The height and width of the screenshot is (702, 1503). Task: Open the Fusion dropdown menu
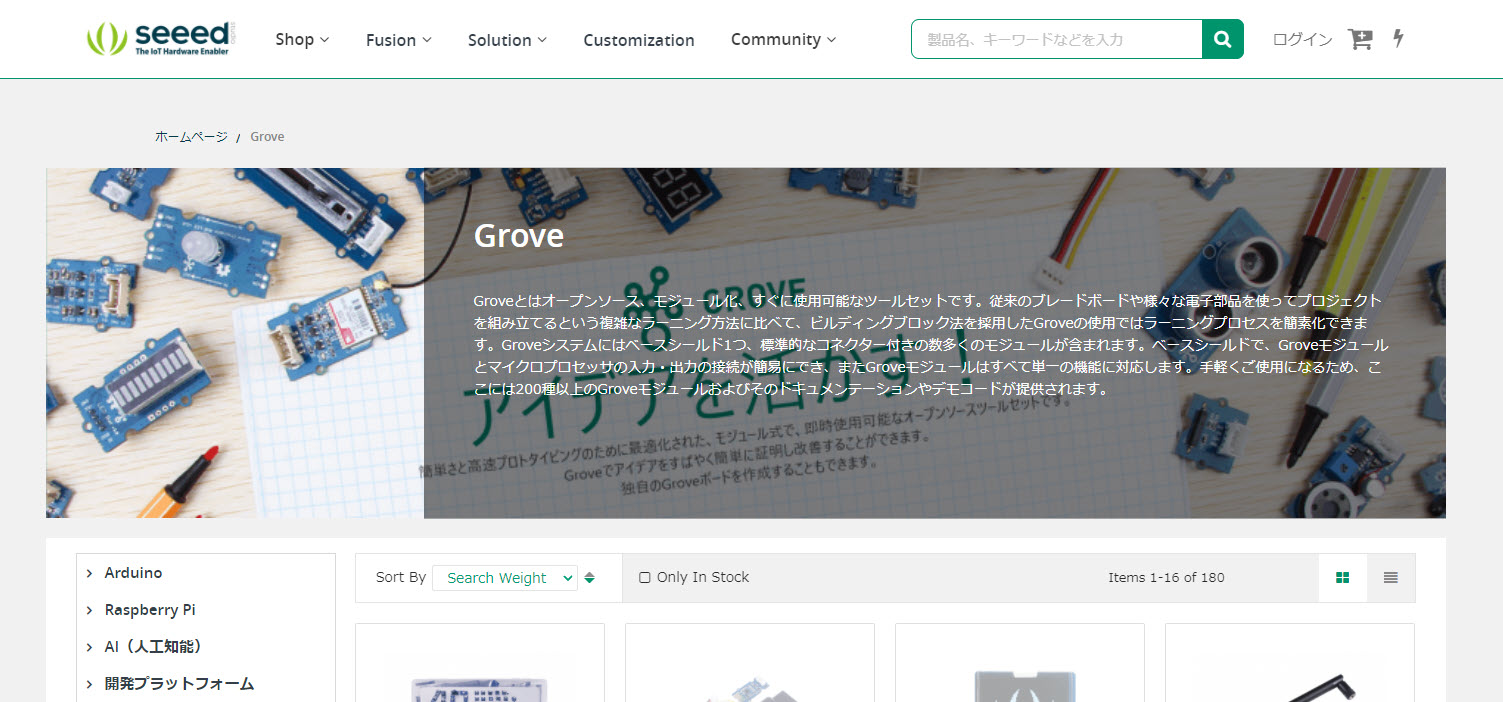(x=398, y=40)
